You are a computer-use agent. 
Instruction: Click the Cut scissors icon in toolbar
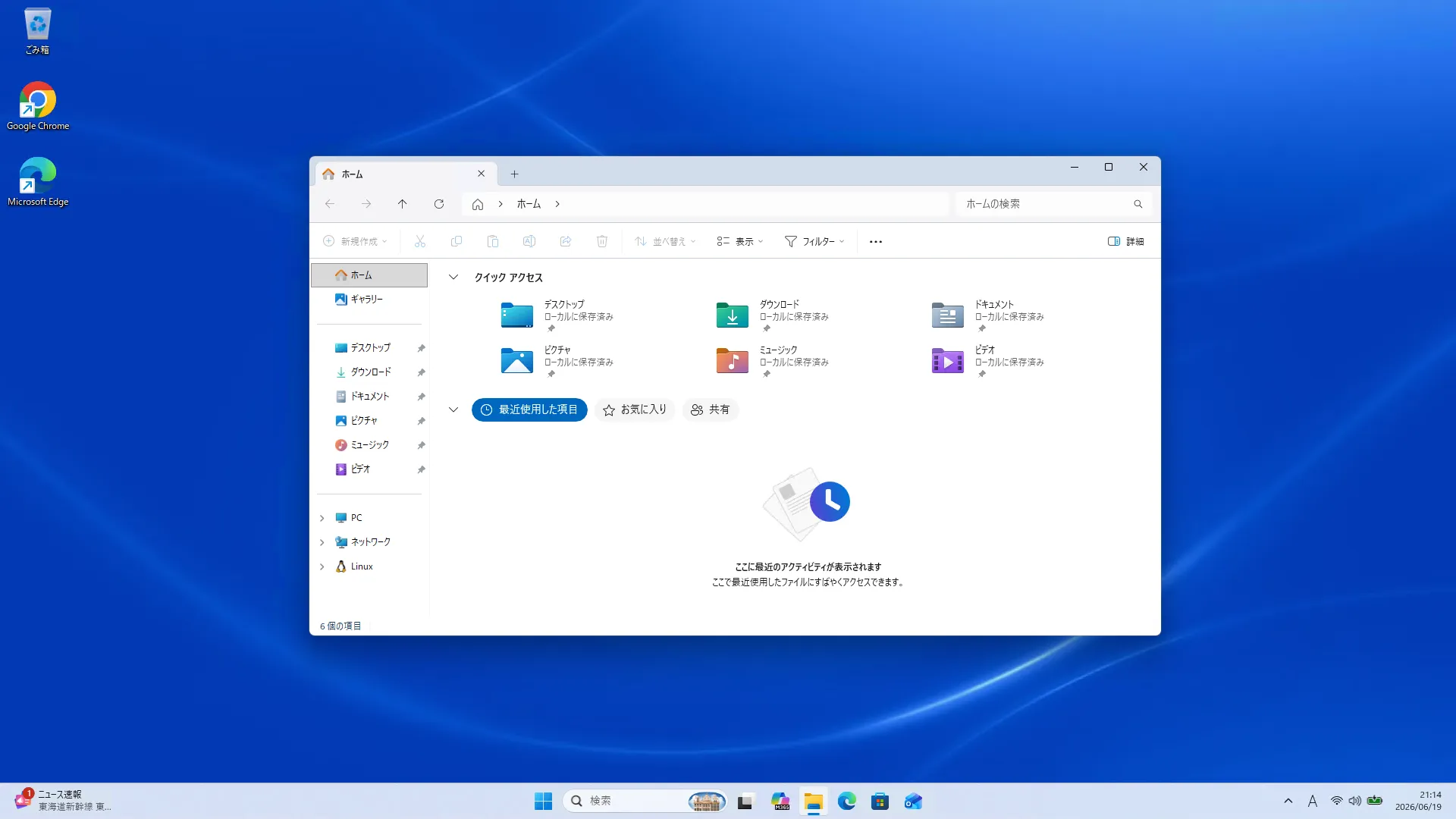point(419,241)
